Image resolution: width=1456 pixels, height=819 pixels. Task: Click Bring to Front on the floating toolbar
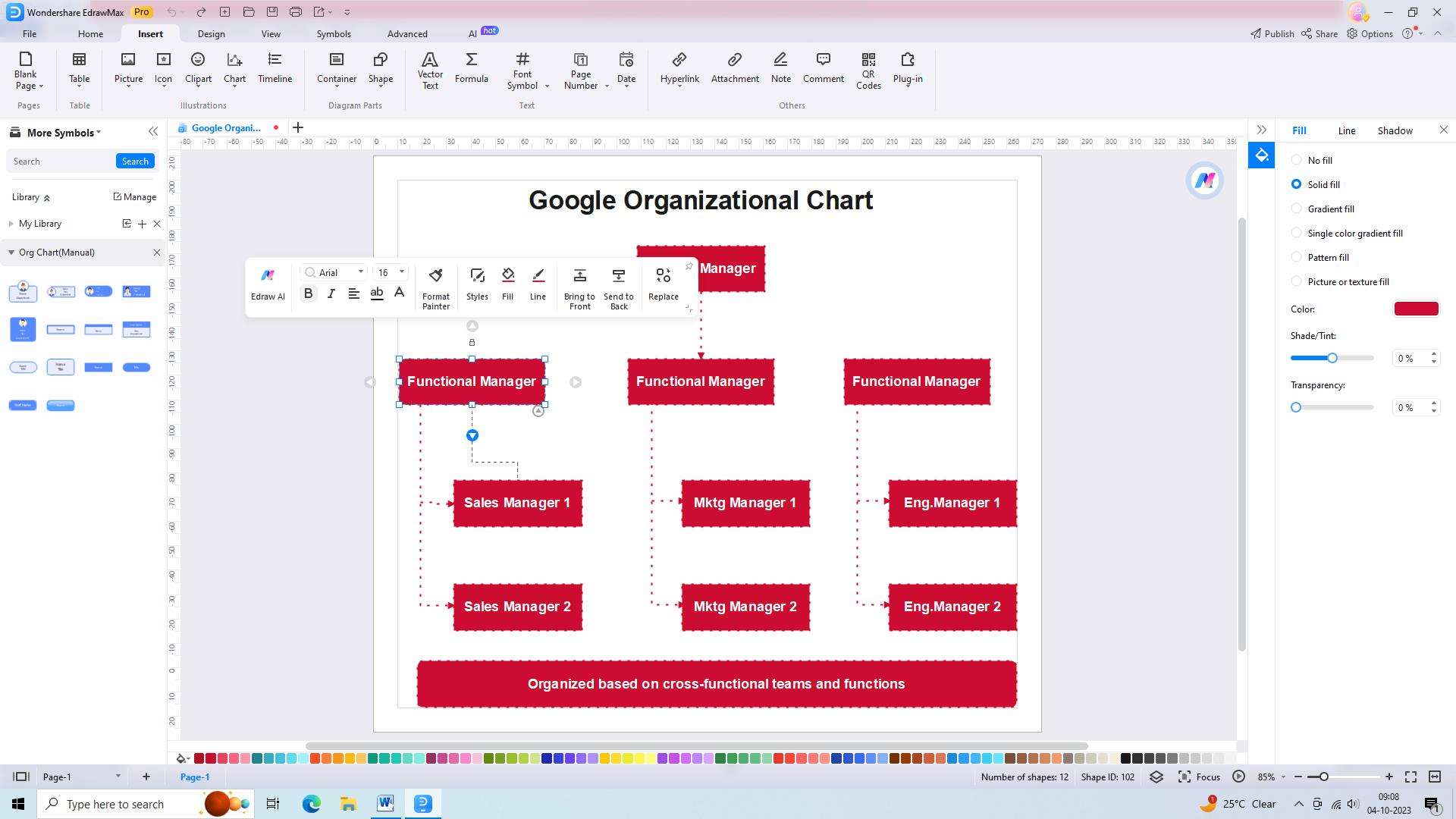[579, 287]
